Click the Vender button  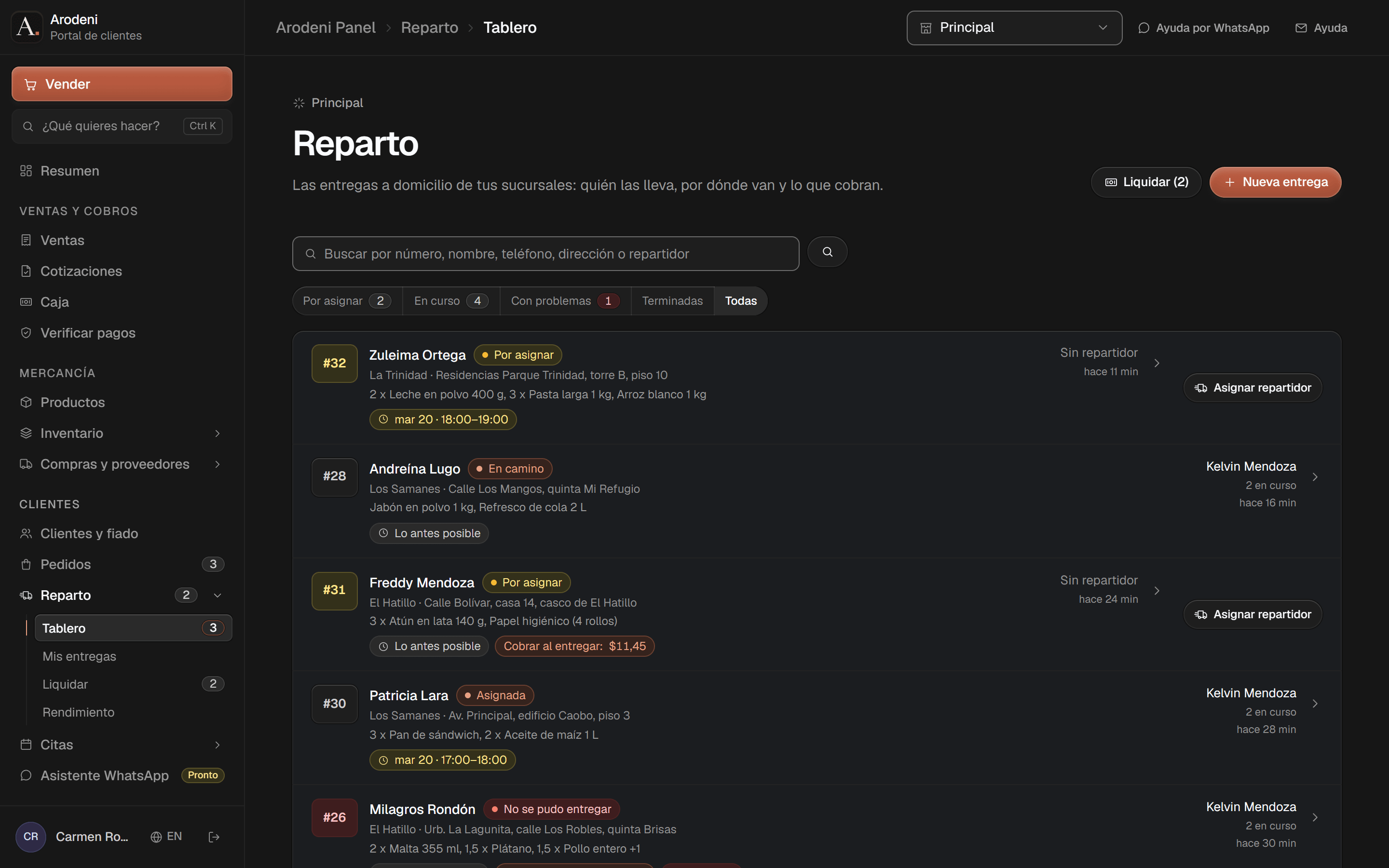click(x=122, y=84)
